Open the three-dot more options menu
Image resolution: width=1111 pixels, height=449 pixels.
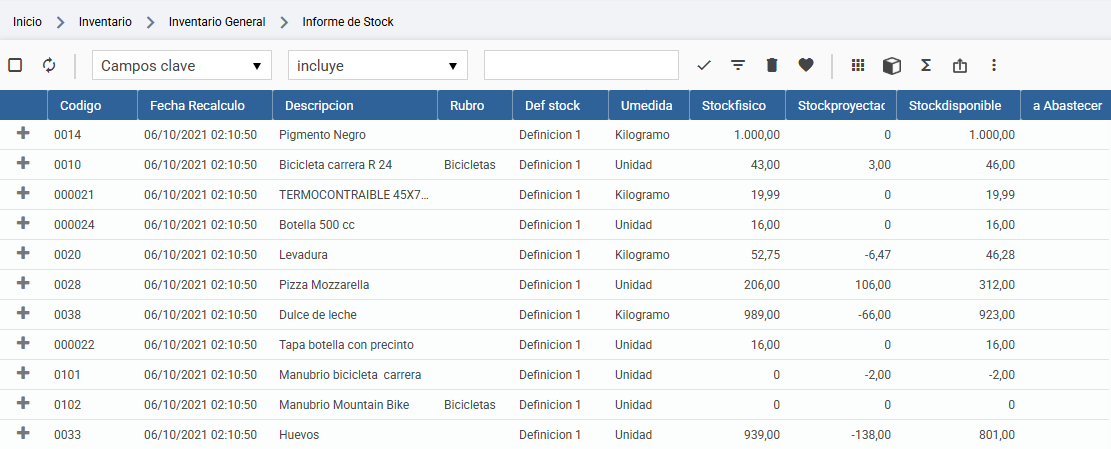pyautogui.click(x=993, y=65)
